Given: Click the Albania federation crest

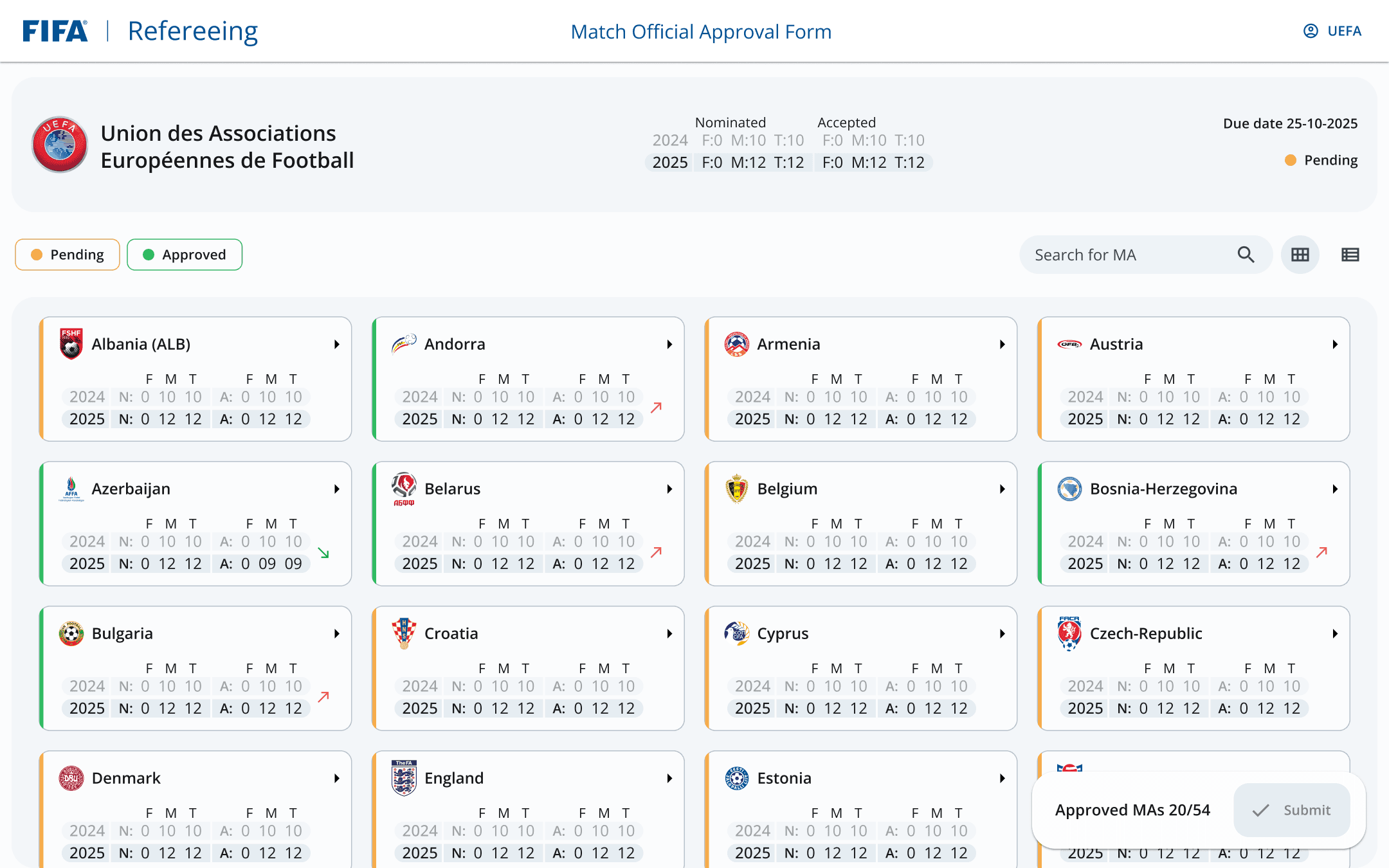Looking at the screenshot, I should (71, 344).
